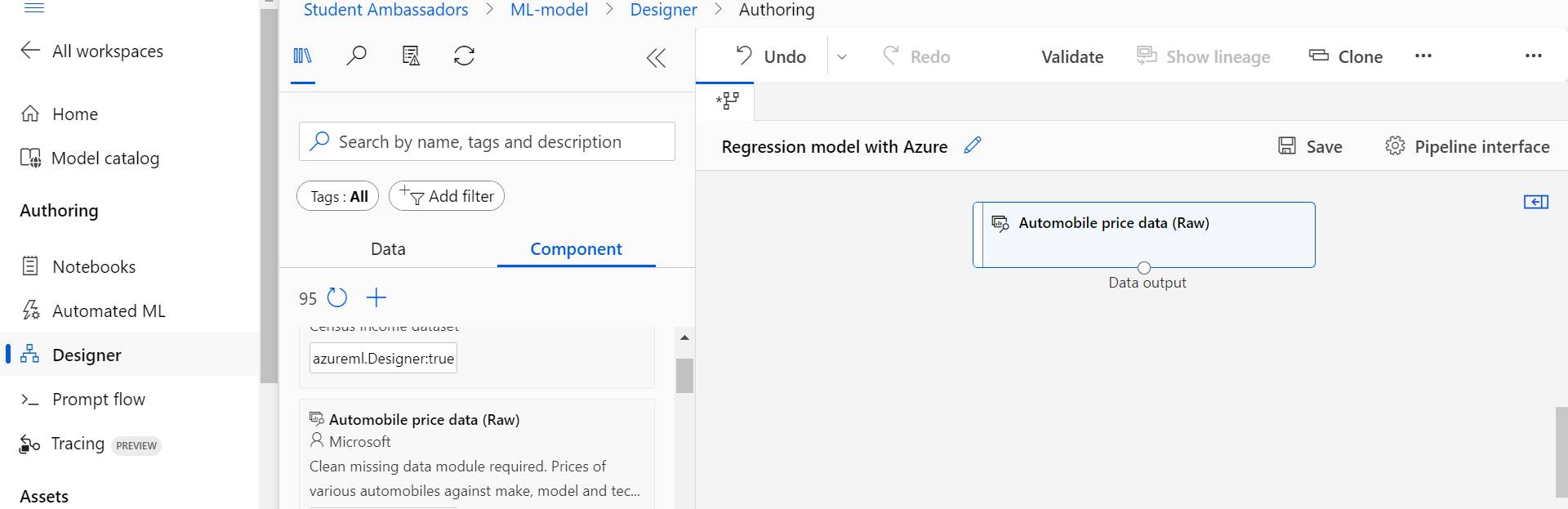Open the Model catalog
The width and height of the screenshot is (1568, 509).
click(90, 158)
